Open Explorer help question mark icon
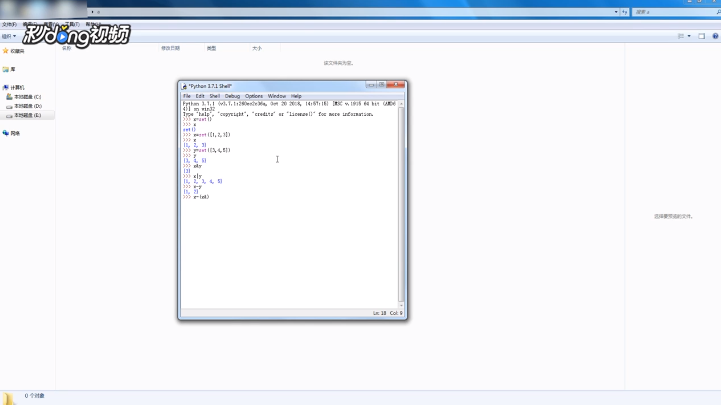The width and height of the screenshot is (721, 405). pos(715,36)
